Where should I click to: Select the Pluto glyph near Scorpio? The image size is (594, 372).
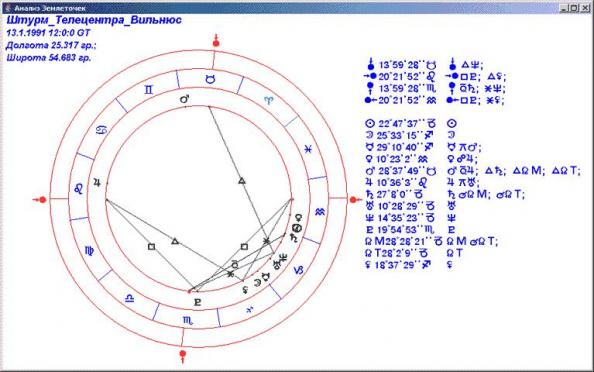(197, 302)
